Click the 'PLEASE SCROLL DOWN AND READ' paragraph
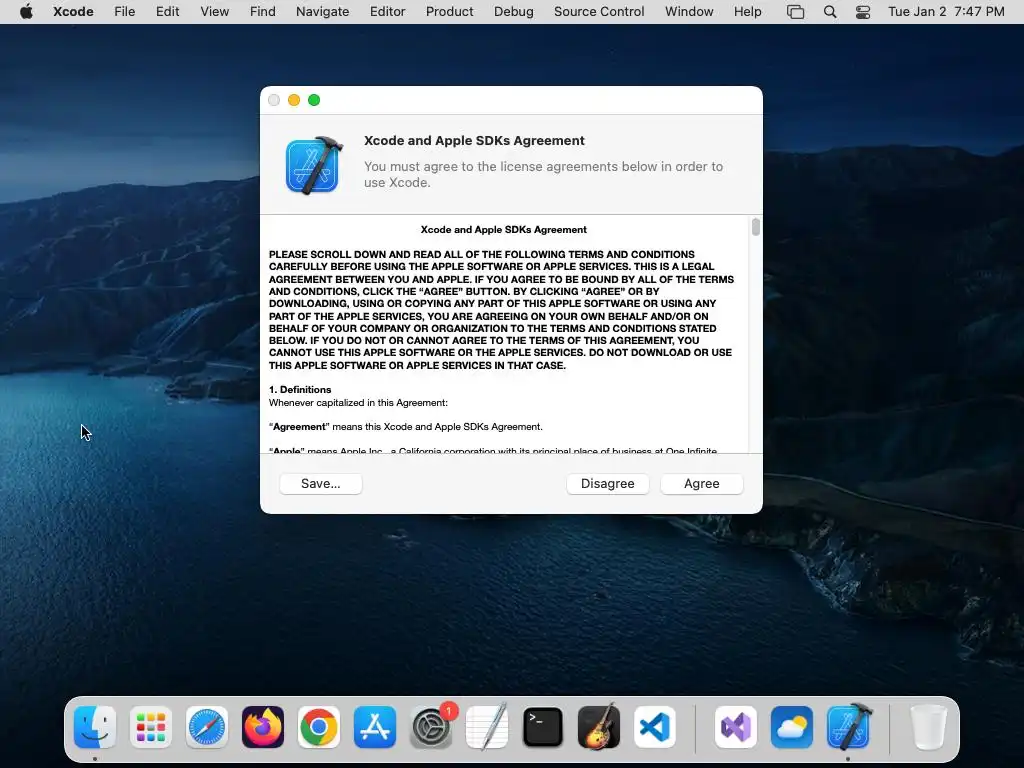The height and width of the screenshot is (768, 1024). (x=502, y=310)
